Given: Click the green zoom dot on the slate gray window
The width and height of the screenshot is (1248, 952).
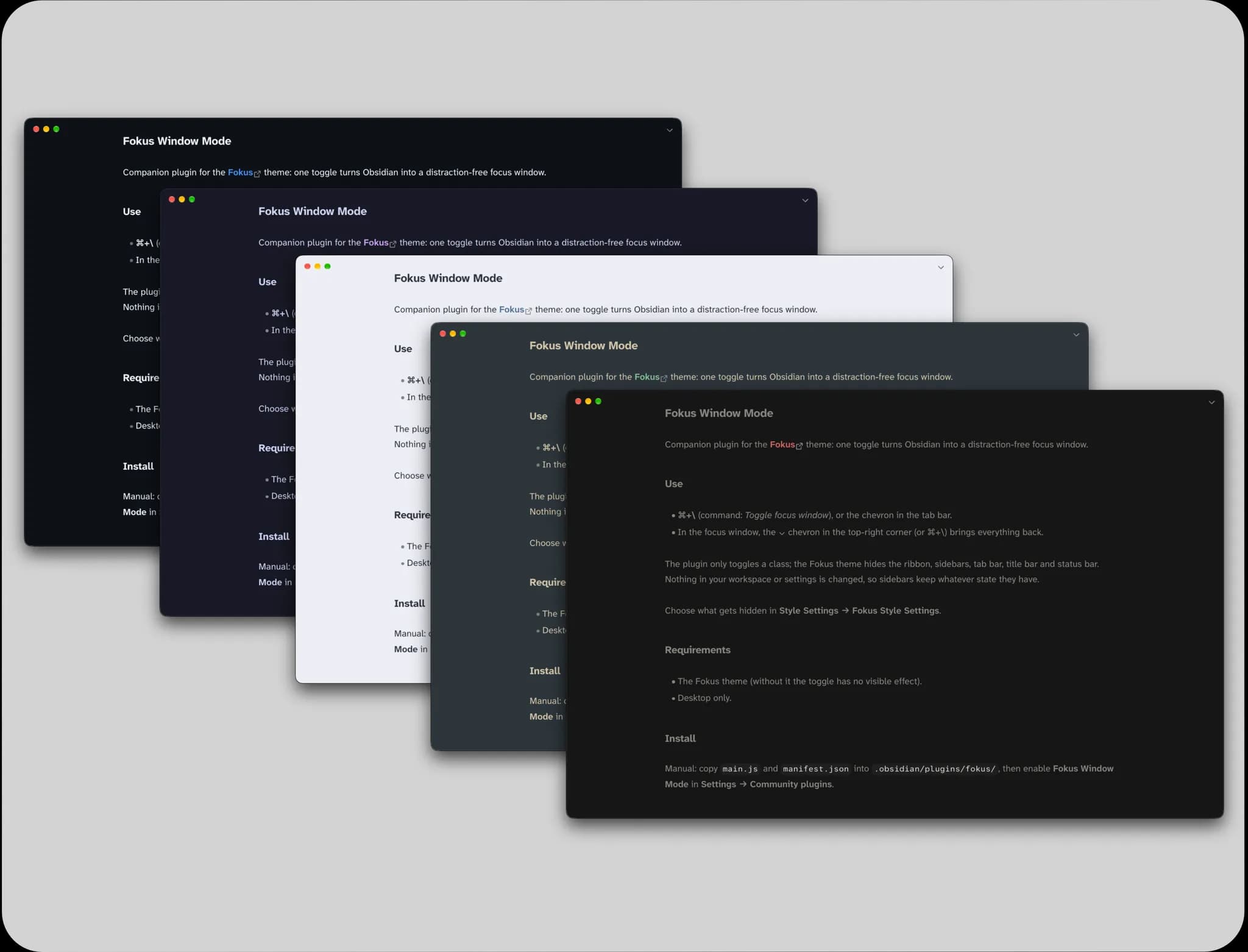Looking at the screenshot, I should coord(463,333).
